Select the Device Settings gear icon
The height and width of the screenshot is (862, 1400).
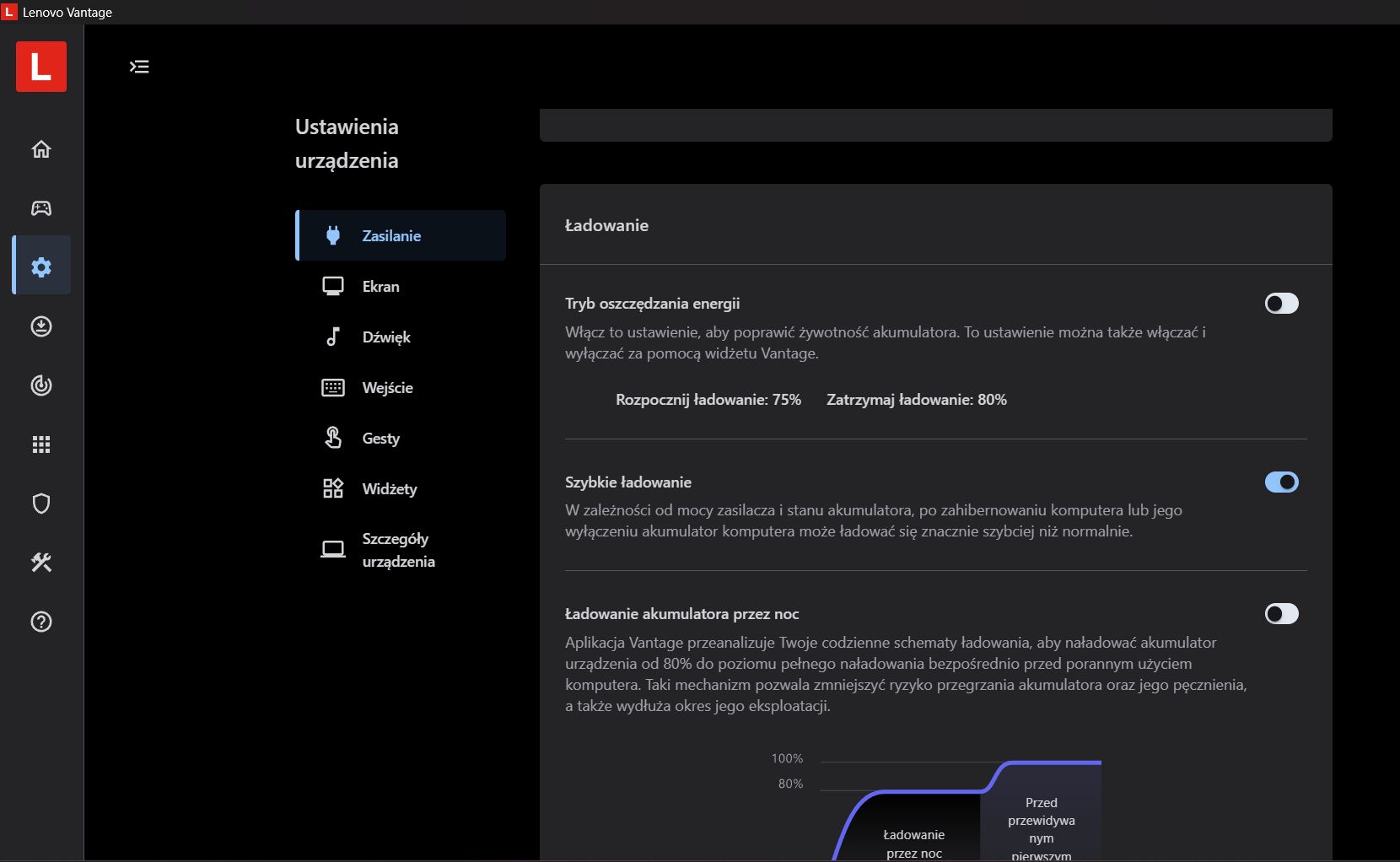point(41,267)
